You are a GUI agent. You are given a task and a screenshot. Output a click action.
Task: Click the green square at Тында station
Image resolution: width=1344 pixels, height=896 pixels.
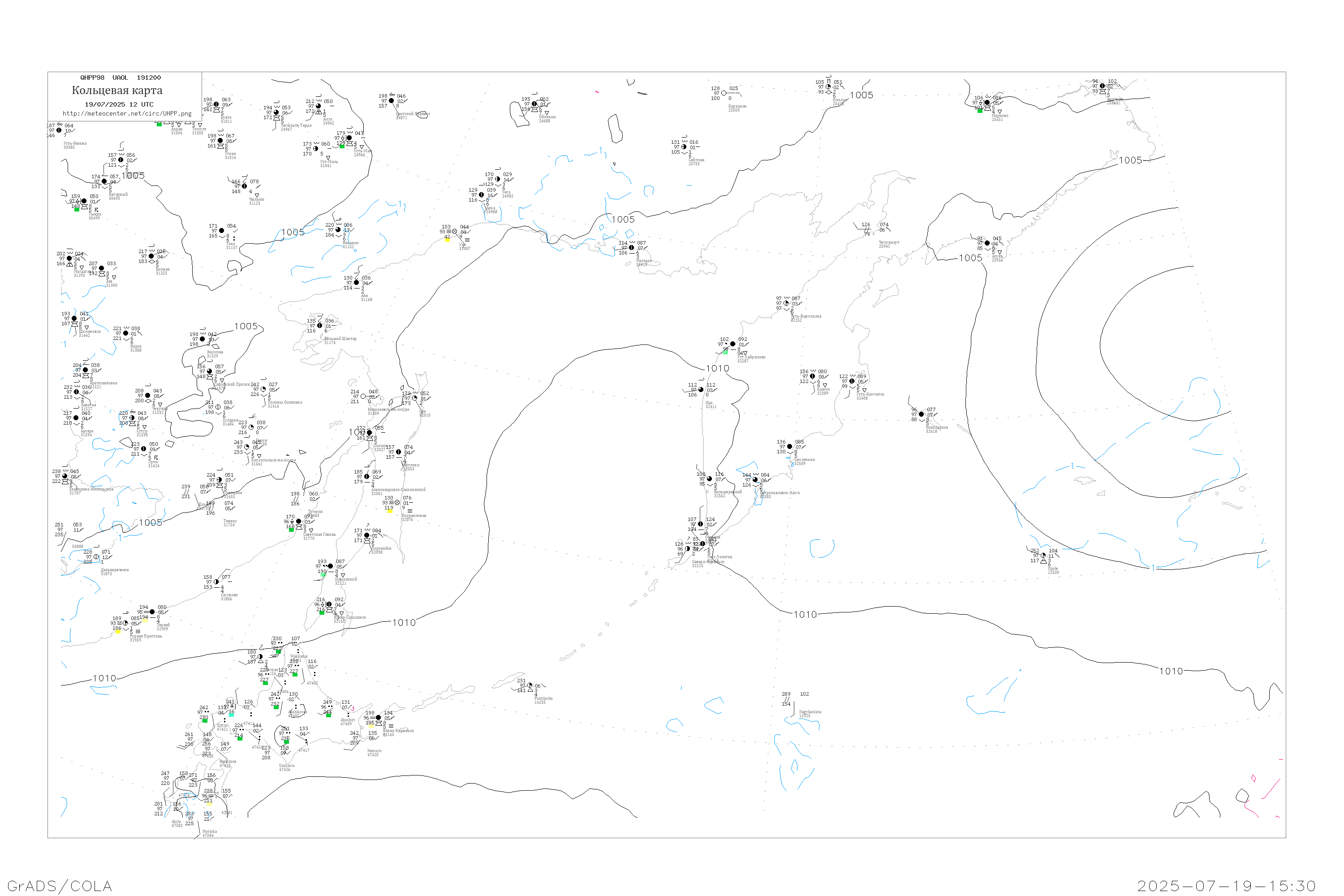coord(77,209)
